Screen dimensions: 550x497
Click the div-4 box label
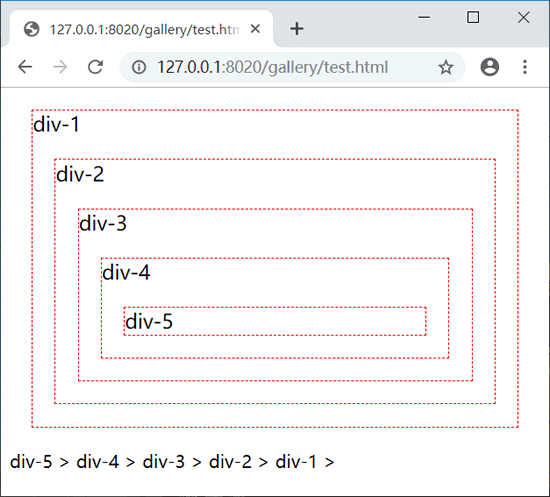click(126, 272)
